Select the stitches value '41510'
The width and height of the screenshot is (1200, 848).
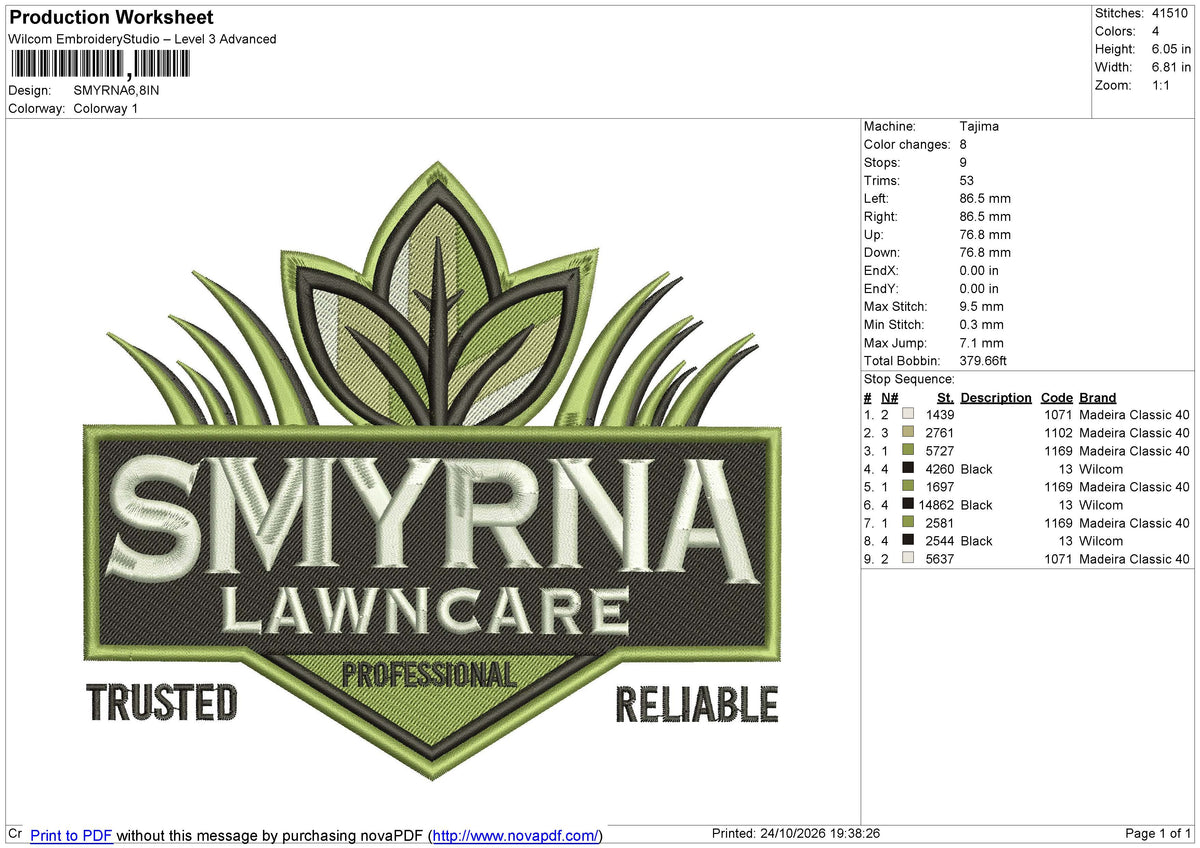[x=1171, y=13]
